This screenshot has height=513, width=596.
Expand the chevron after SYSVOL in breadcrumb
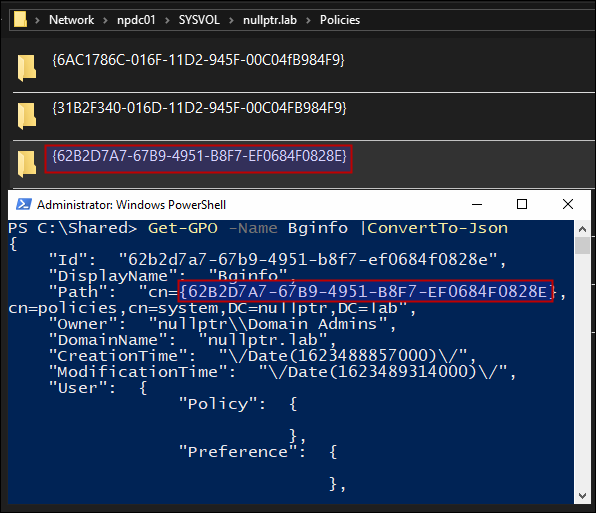231,20
